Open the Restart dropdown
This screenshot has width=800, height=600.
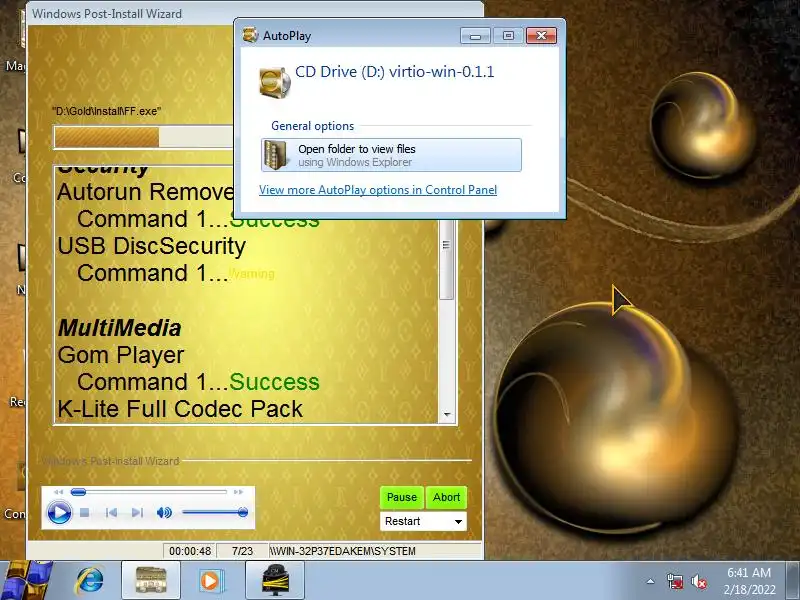423,521
